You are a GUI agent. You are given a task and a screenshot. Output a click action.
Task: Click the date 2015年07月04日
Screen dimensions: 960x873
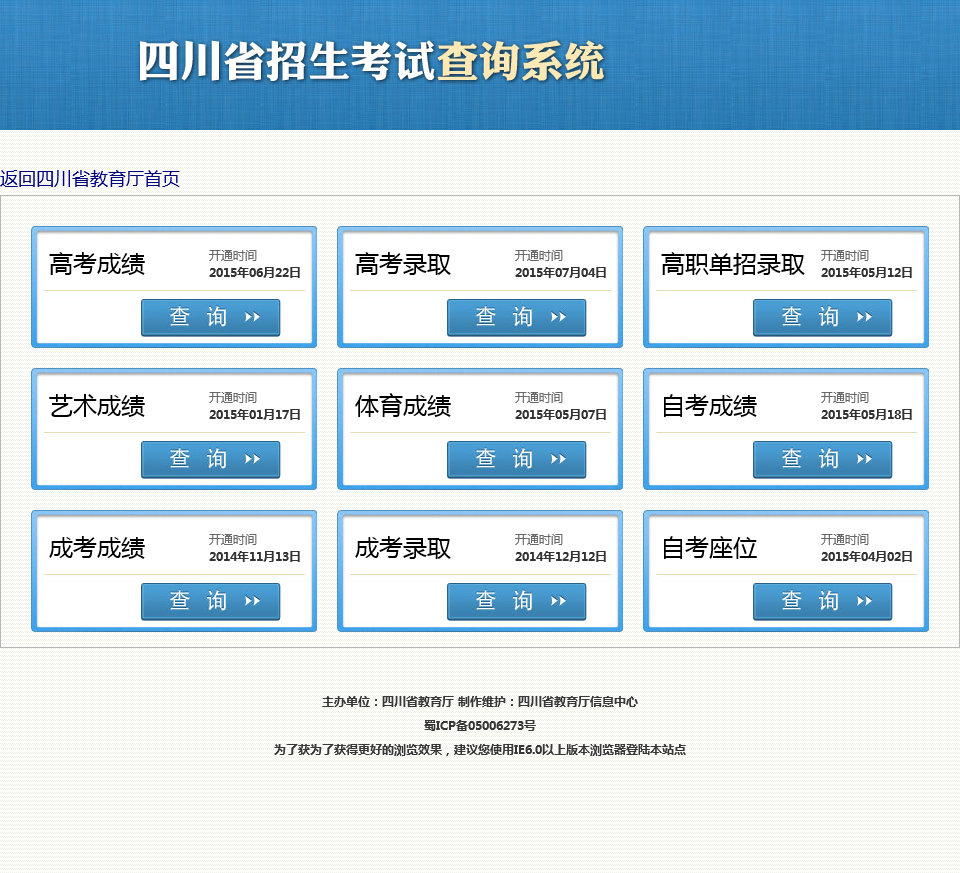point(561,272)
